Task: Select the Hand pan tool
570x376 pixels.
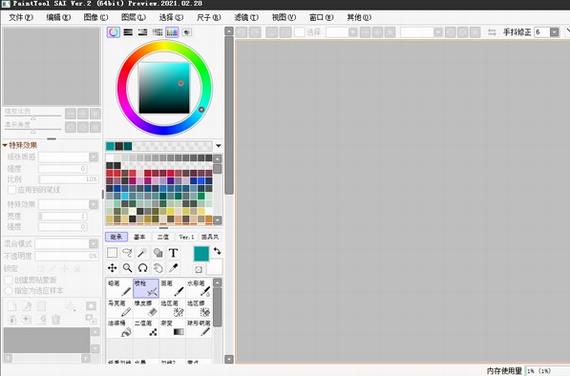Action: click(158, 268)
